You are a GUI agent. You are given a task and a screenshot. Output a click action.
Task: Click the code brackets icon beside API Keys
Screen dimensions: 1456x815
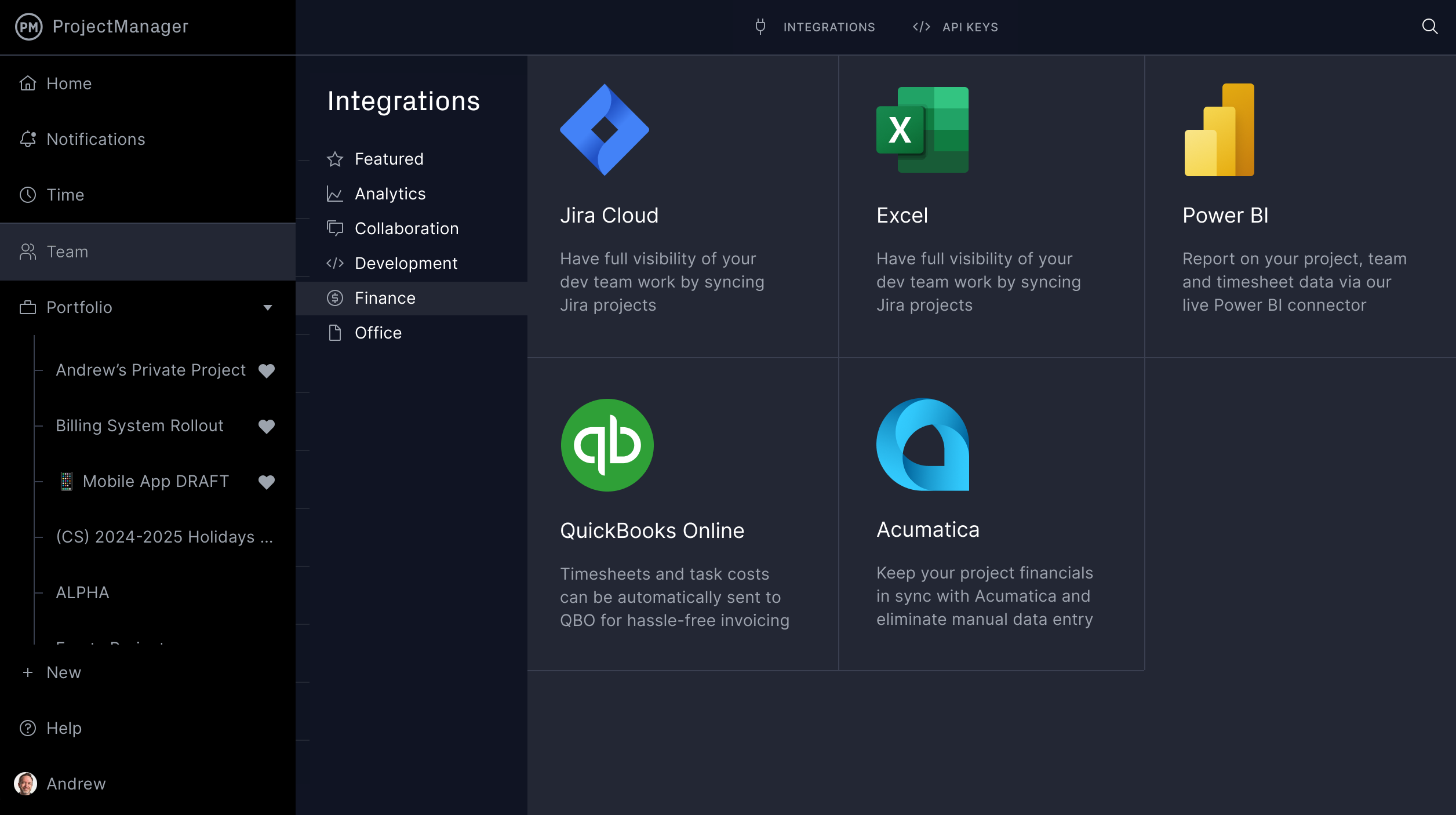pyautogui.click(x=922, y=27)
